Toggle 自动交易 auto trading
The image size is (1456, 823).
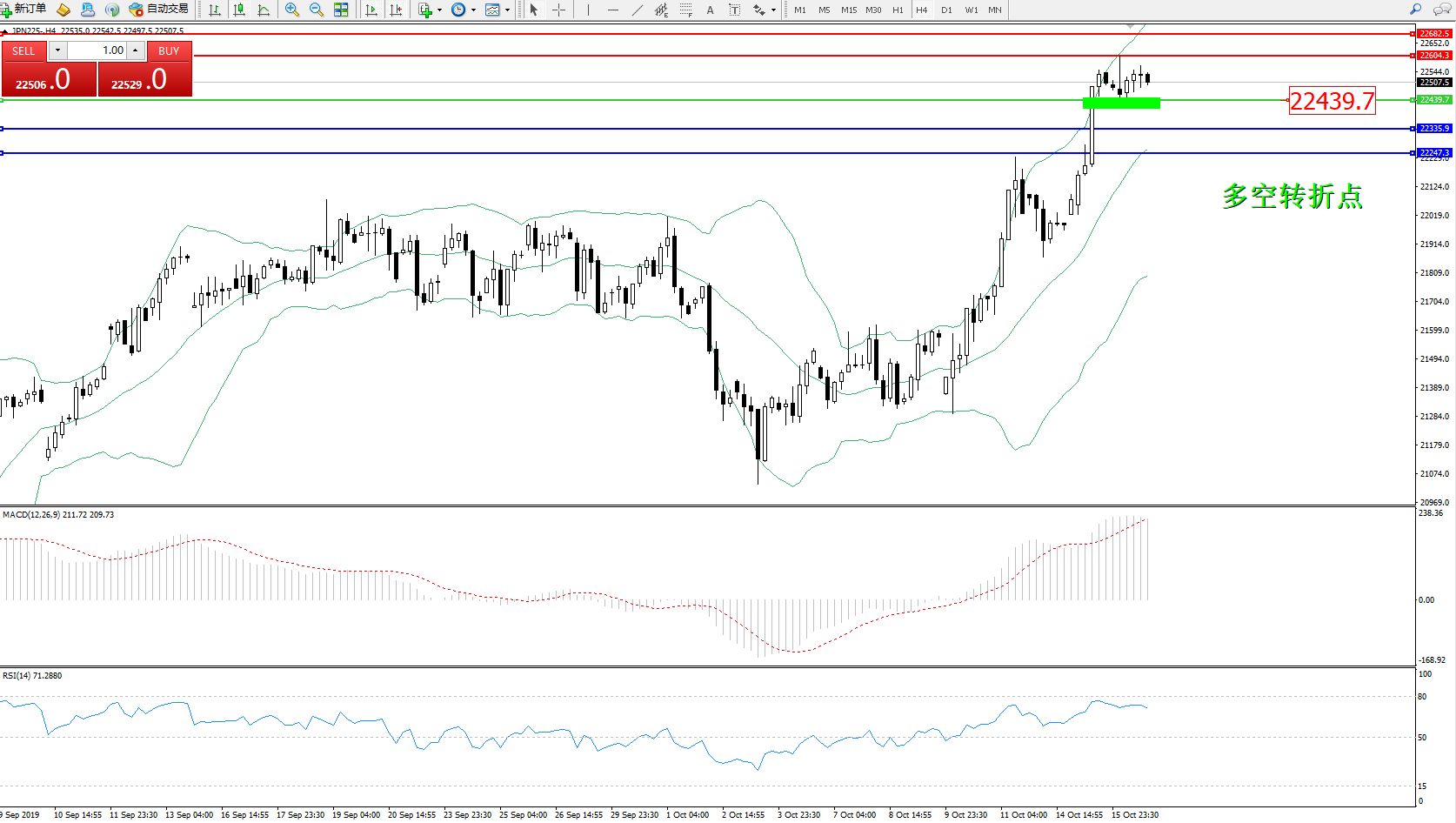click(159, 10)
